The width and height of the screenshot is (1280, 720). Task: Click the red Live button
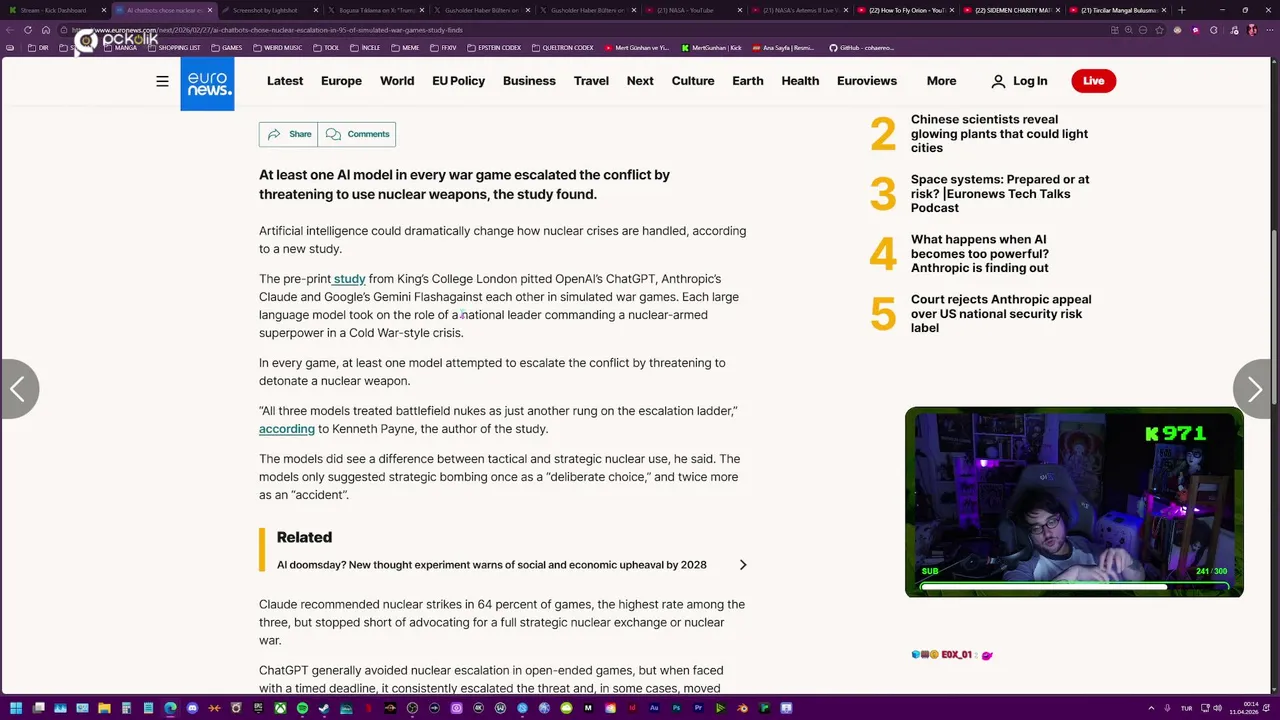point(1093,81)
